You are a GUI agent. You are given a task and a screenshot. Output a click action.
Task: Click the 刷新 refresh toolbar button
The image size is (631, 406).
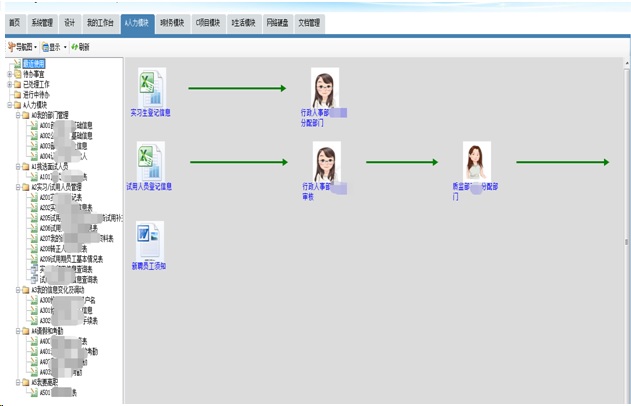coord(81,47)
